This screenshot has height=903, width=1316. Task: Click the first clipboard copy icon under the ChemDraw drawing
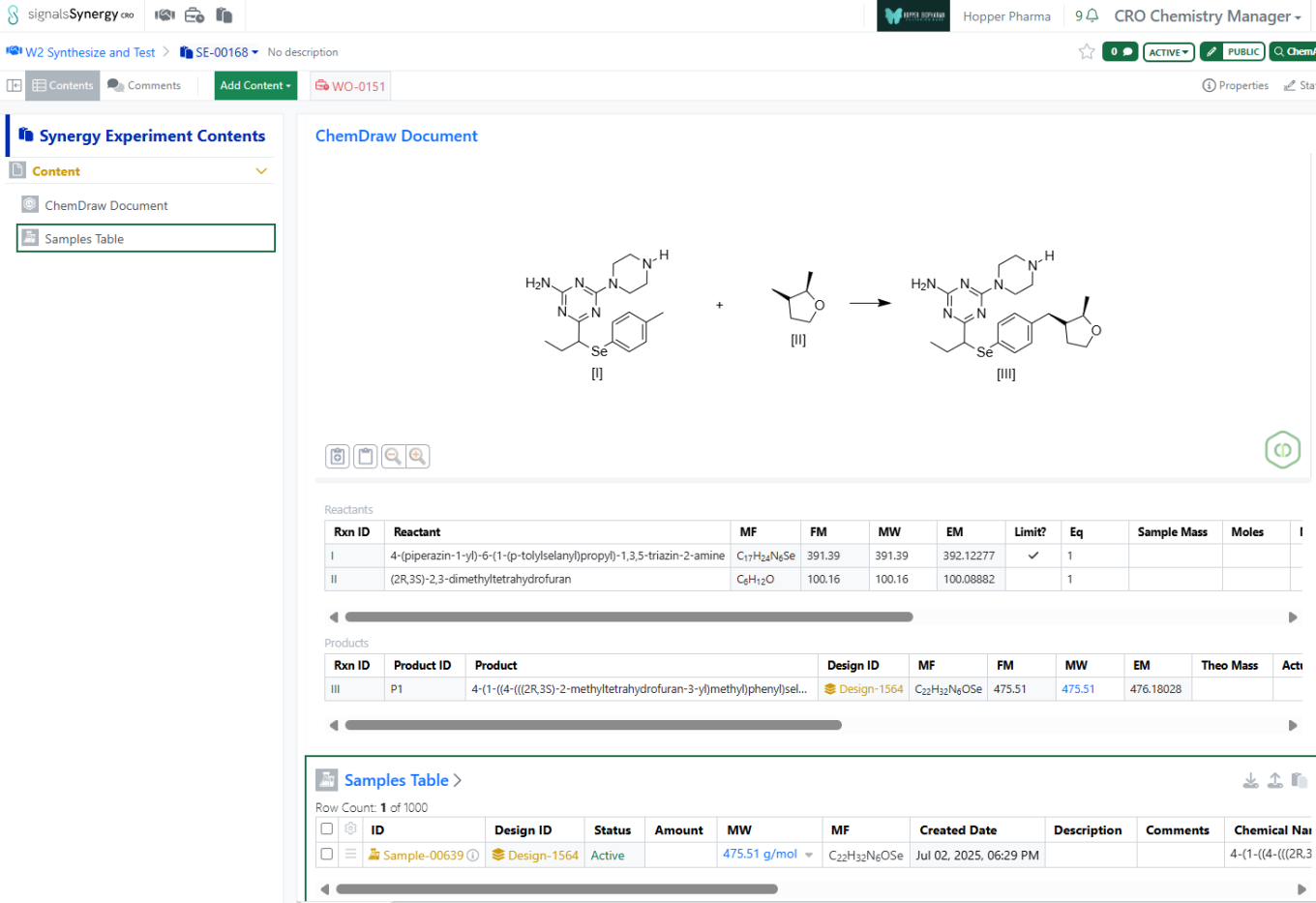(x=338, y=456)
